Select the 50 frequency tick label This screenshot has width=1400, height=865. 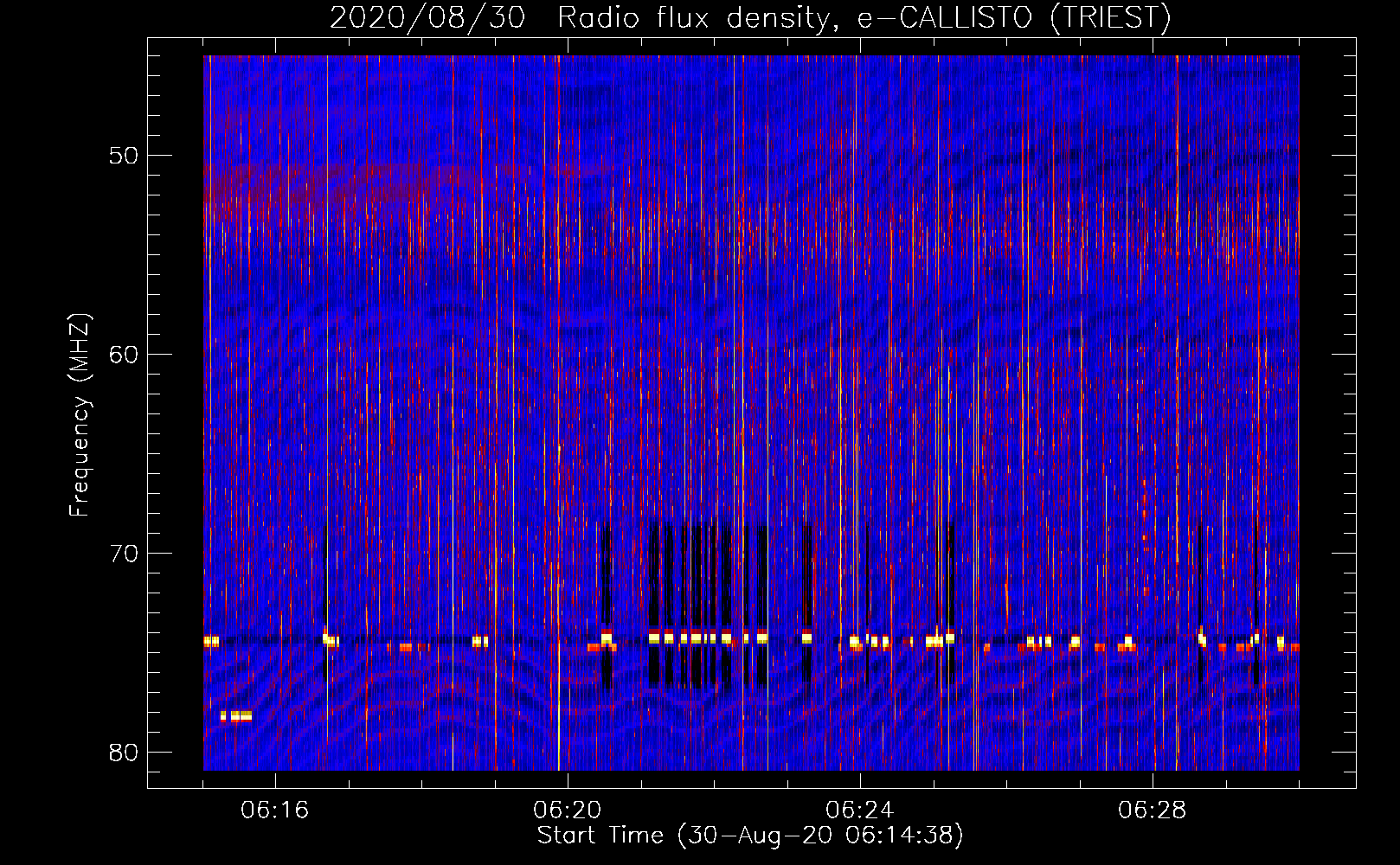[125, 156]
